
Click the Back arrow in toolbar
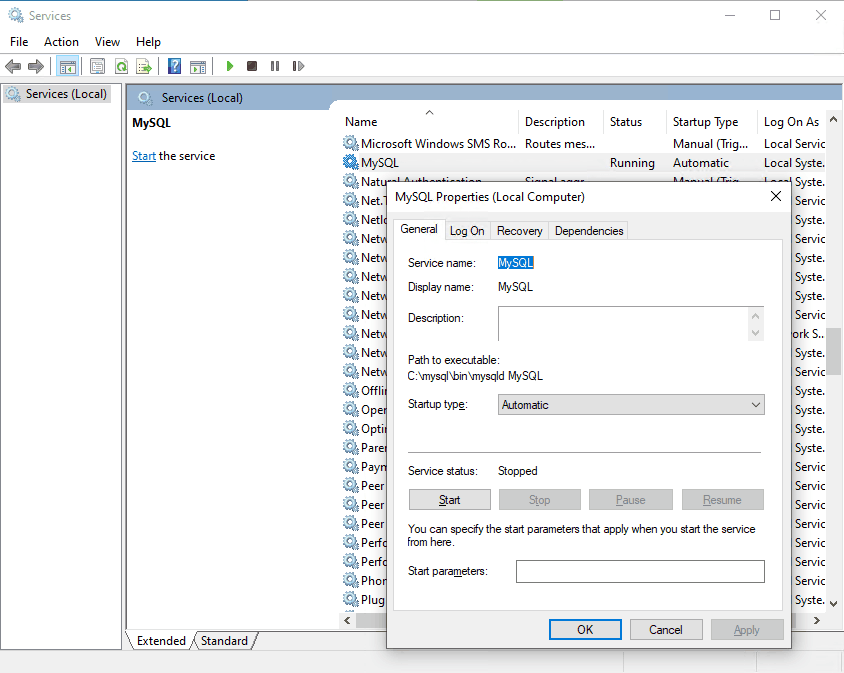pos(13,66)
